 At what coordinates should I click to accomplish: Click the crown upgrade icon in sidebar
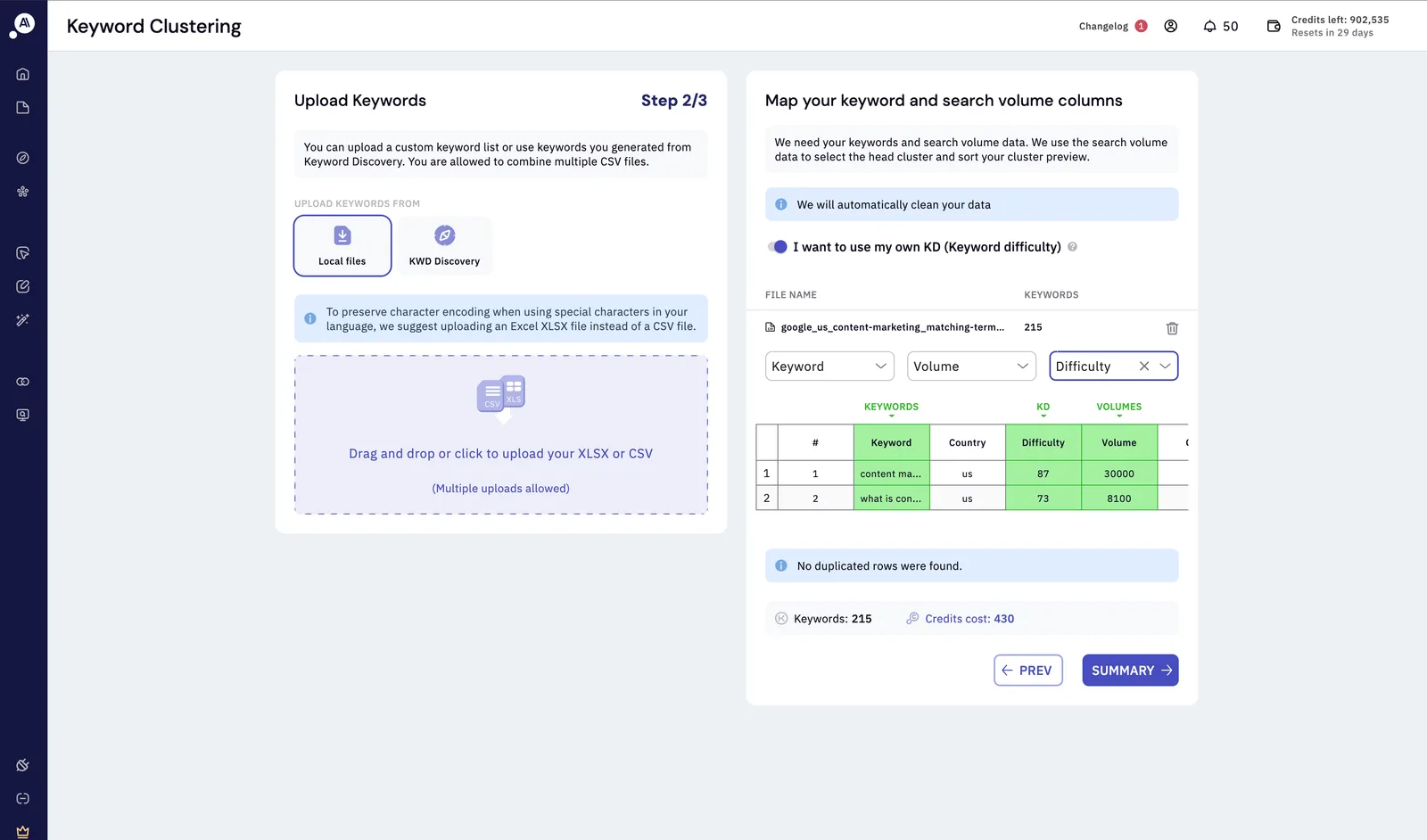coord(23,831)
